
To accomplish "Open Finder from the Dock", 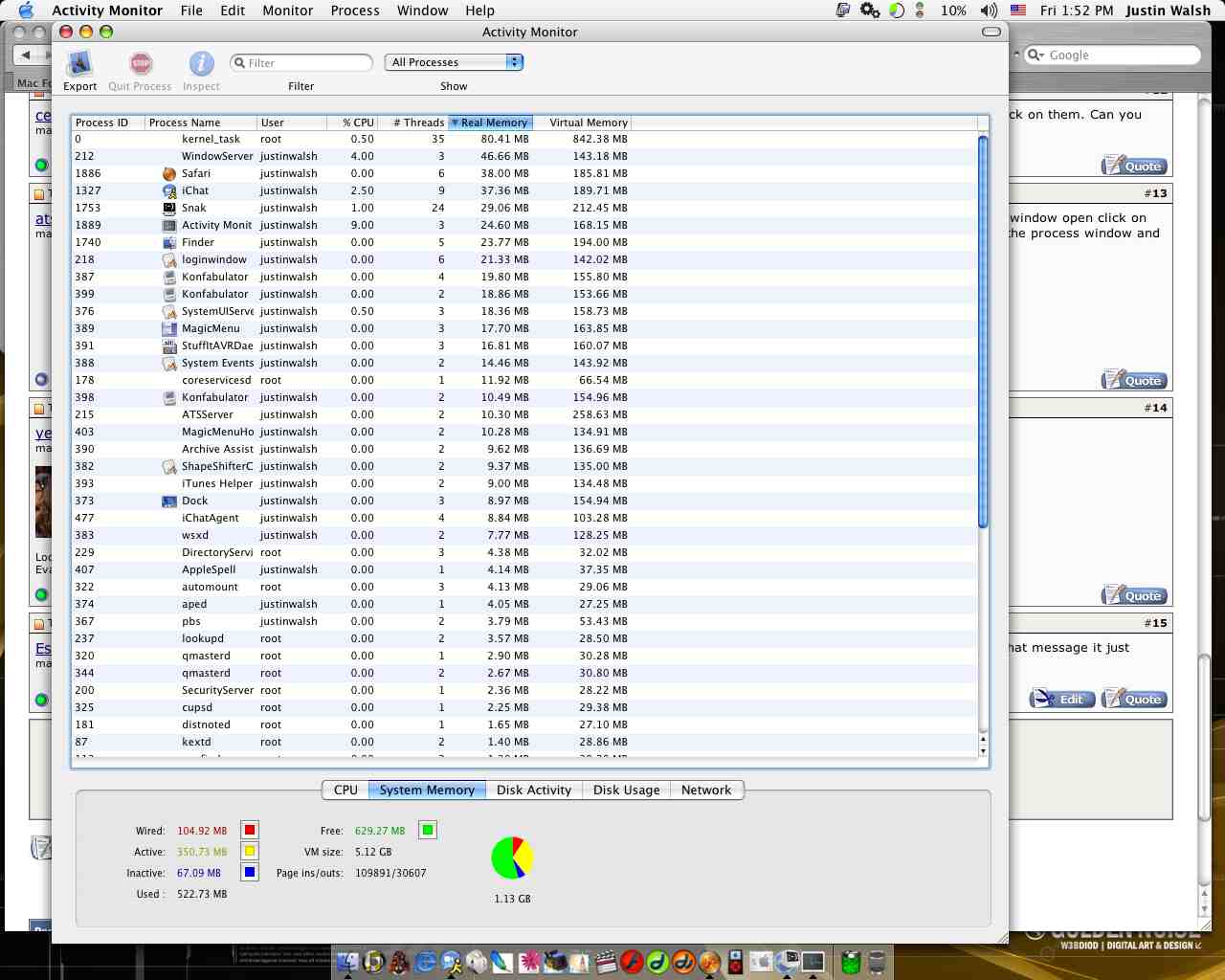I will coord(347,962).
